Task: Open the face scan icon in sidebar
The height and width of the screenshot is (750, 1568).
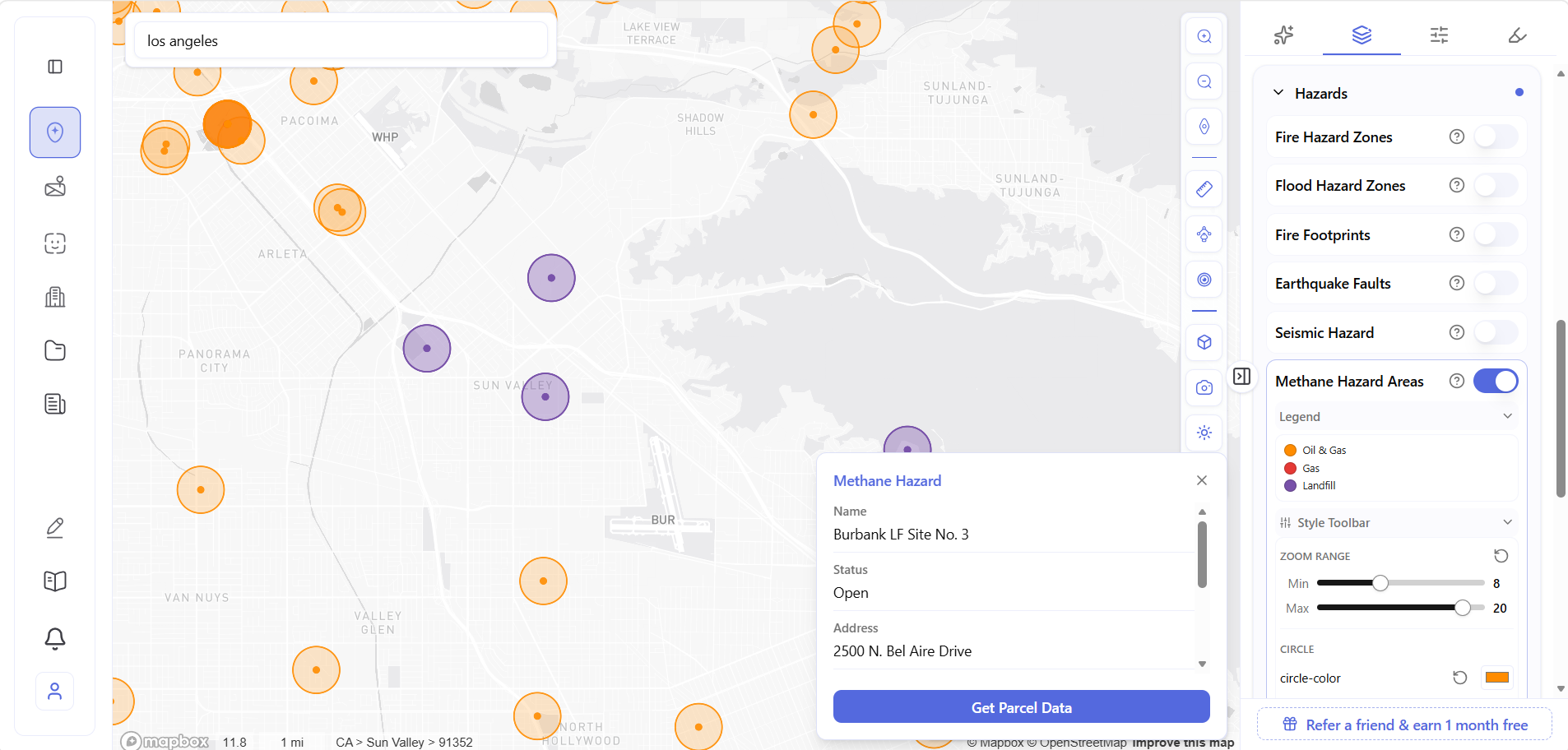Action: pos(55,243)
